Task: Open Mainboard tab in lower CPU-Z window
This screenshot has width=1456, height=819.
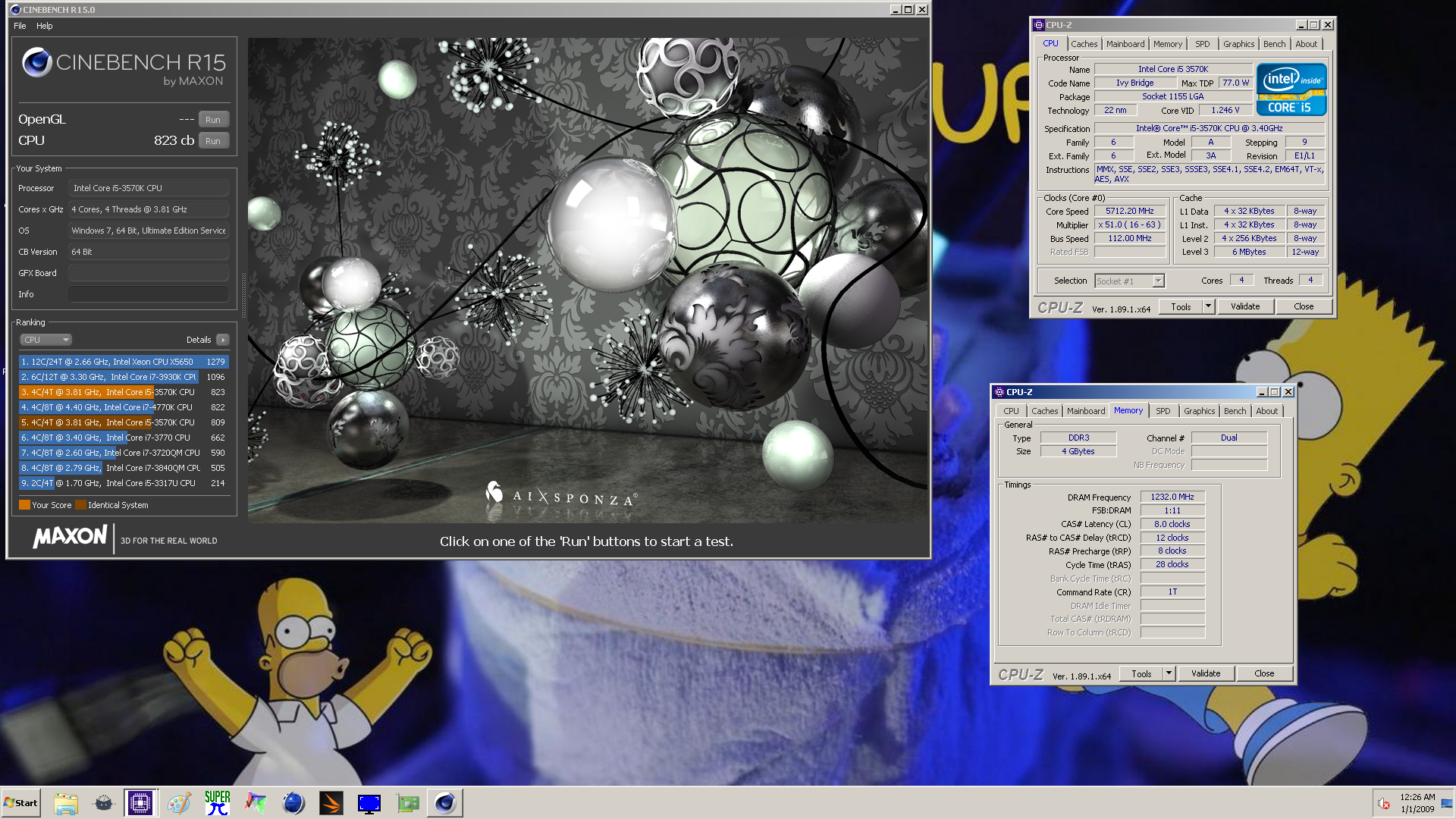Action: 1085,411
